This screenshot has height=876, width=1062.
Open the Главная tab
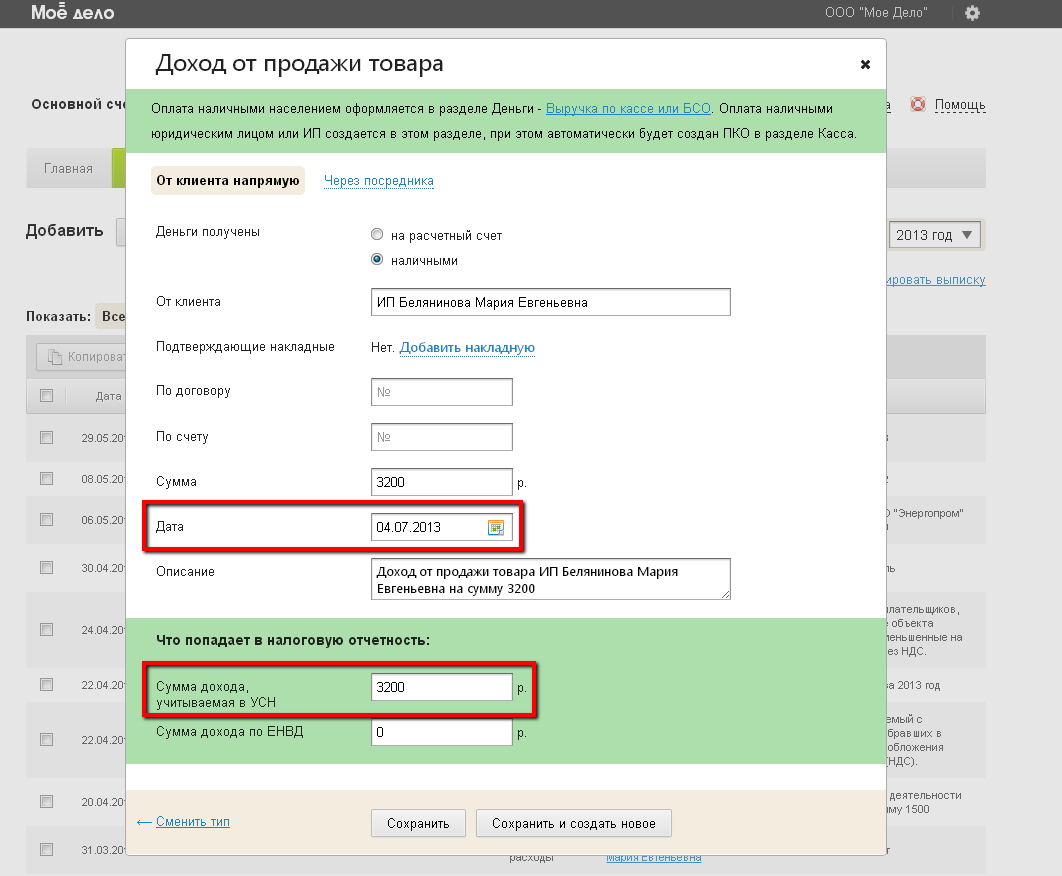pyautogui.click(x=68, y=169)
